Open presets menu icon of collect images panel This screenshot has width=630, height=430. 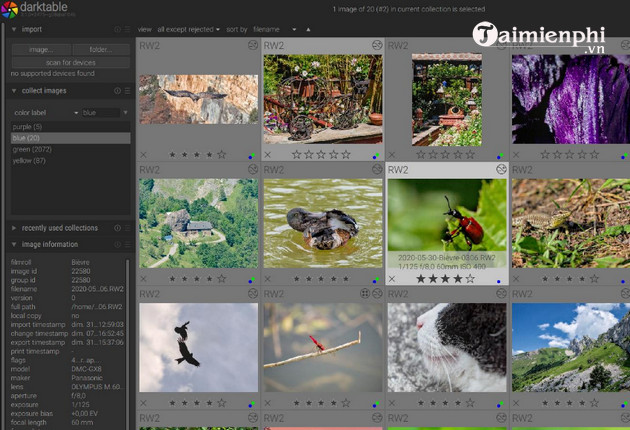pyautogui.click(x=127, y=91)
